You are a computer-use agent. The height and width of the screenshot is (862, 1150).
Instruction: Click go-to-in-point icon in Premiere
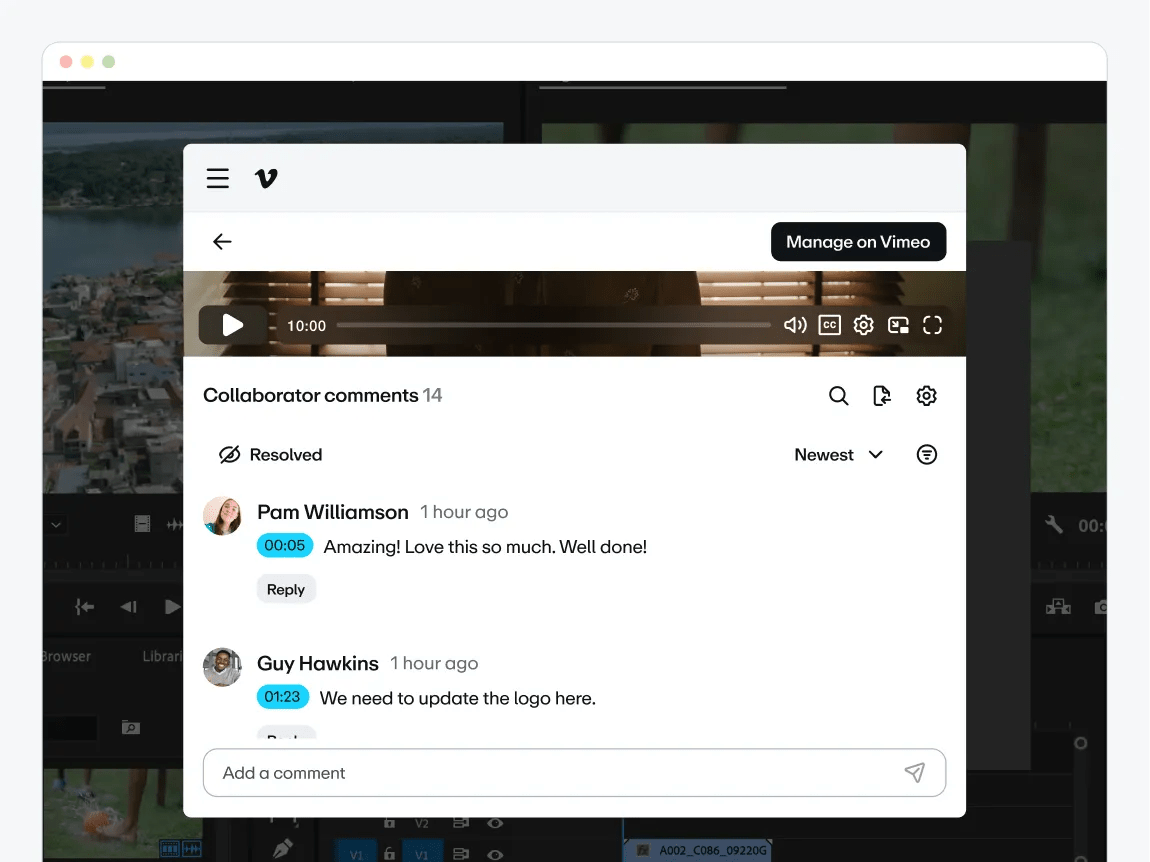click(84, 607)
